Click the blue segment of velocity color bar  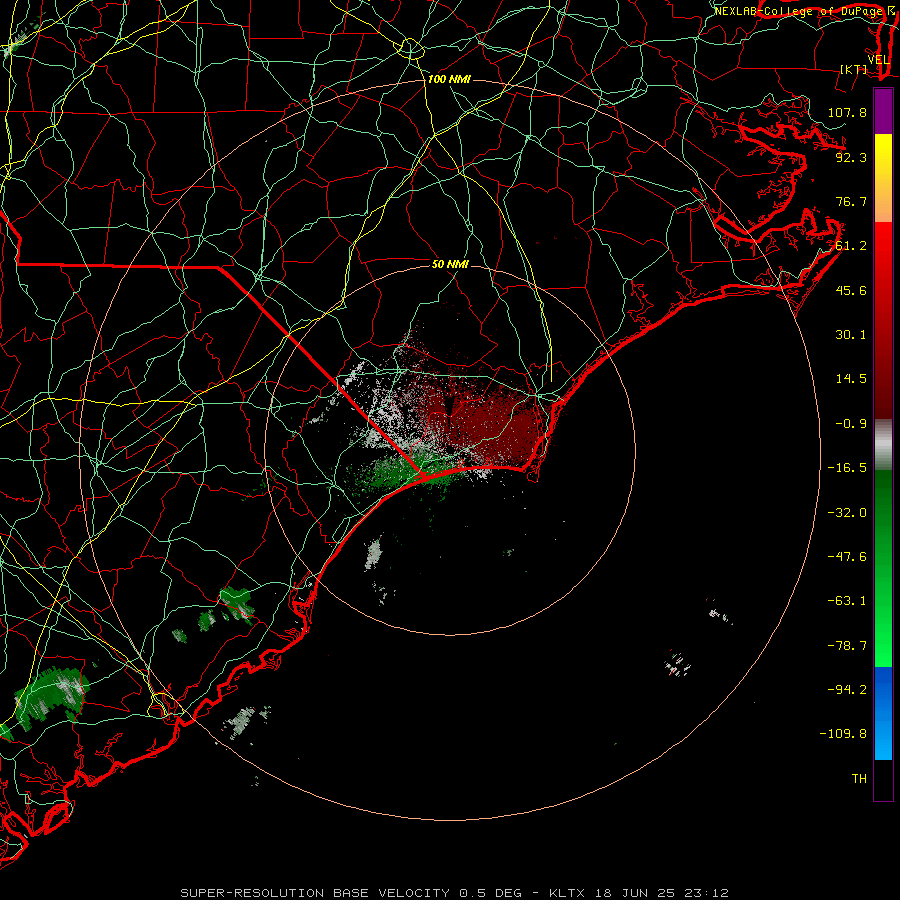[883, 713]
